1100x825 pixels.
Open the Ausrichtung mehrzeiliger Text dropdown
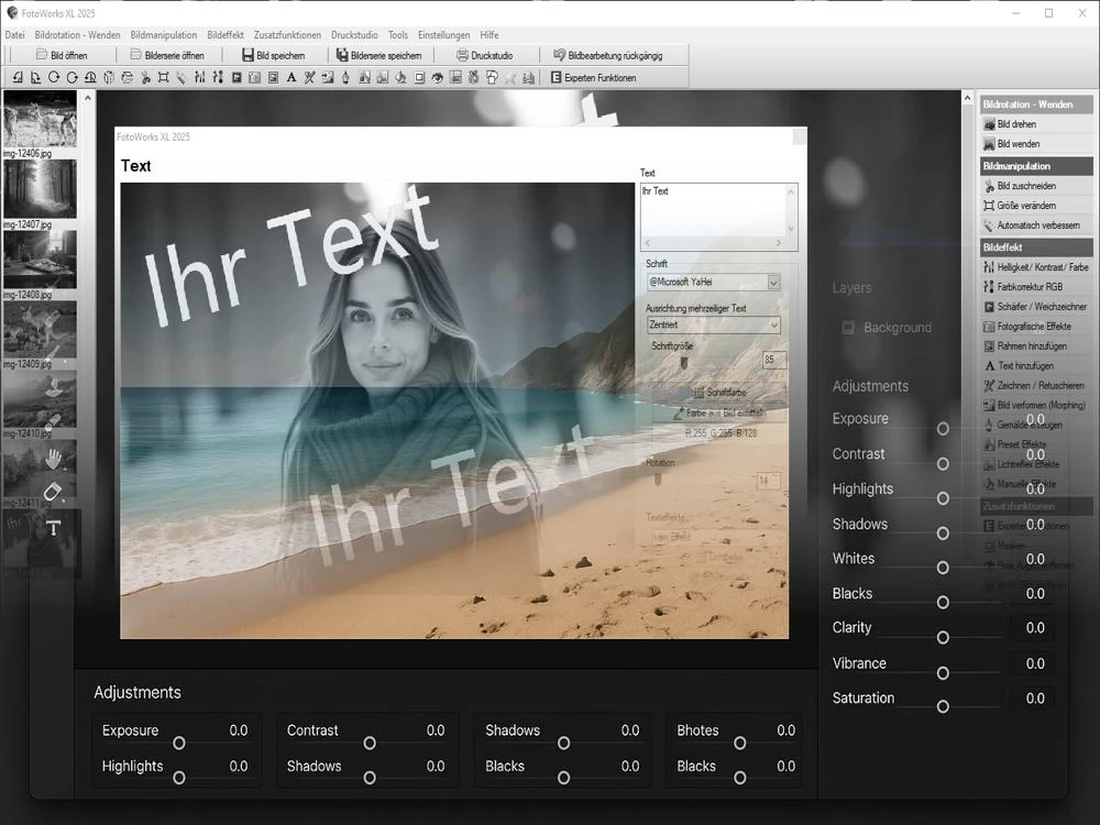[x=773, y=325]
